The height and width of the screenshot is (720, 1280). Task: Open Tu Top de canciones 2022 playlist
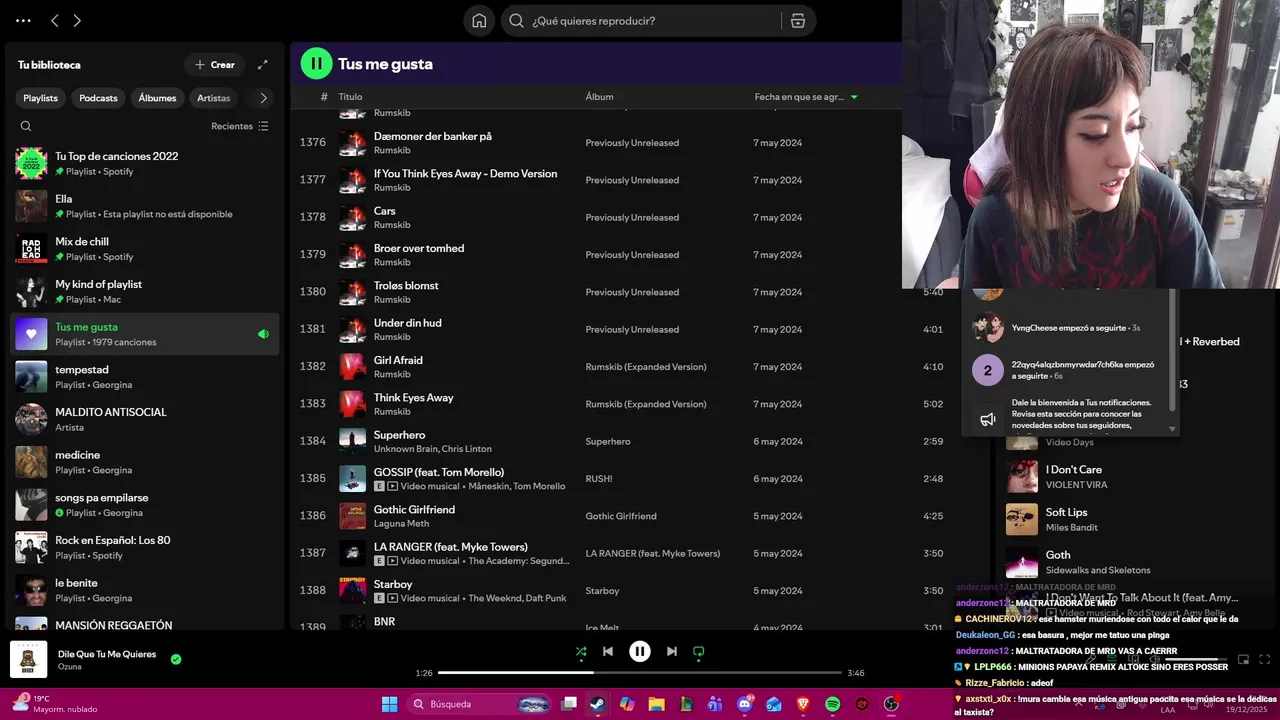coord(145,163)
